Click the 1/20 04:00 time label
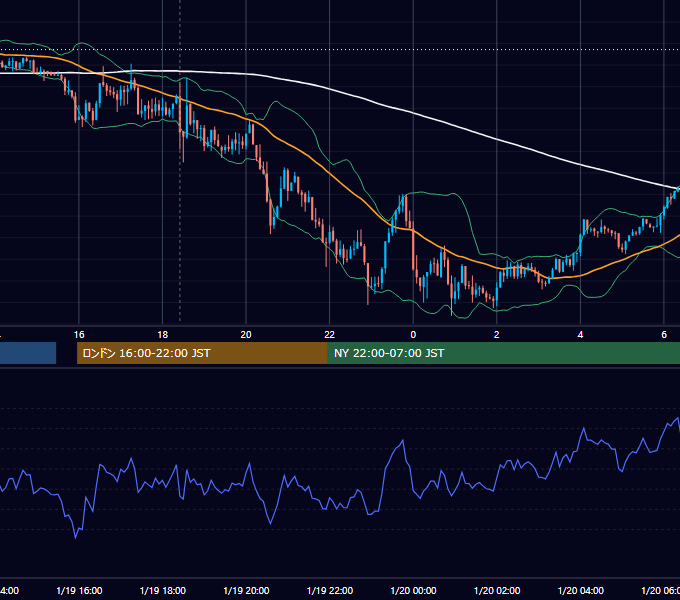Image resolution: width=680 pixels, height=600 pixels. 581,590
